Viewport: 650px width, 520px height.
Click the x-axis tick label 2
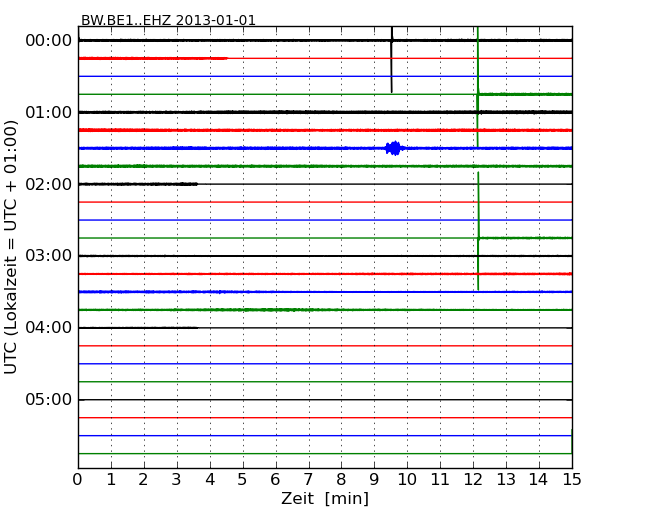coord(143,480)
